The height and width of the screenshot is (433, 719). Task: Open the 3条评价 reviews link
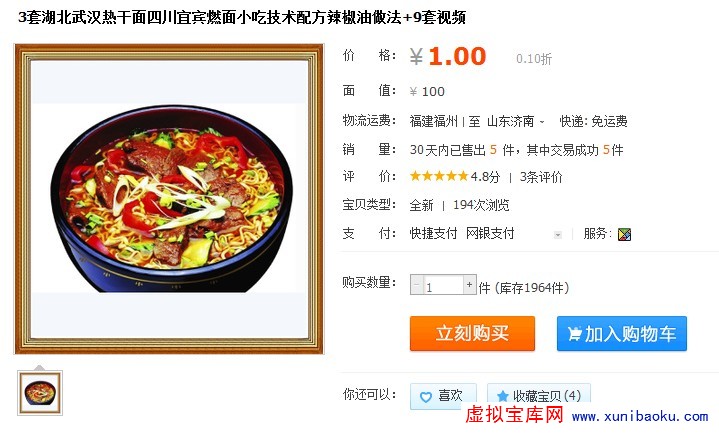(541, 177)
